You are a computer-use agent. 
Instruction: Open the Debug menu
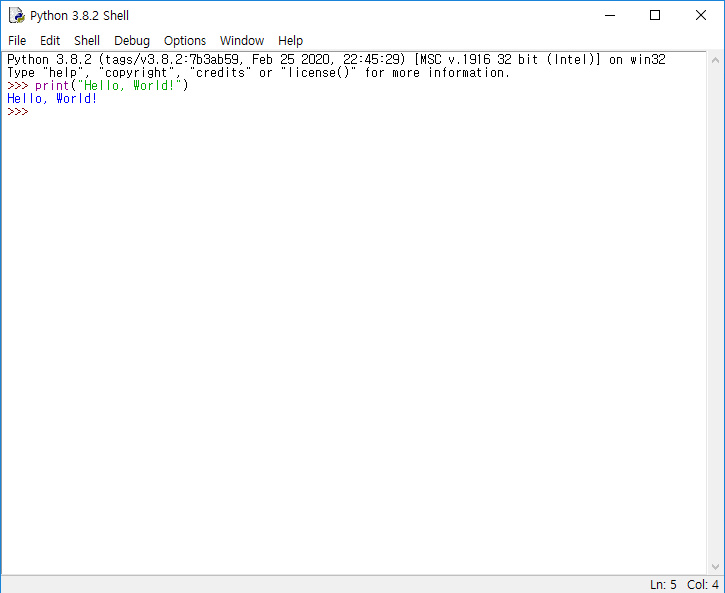(x=132, y=41)
